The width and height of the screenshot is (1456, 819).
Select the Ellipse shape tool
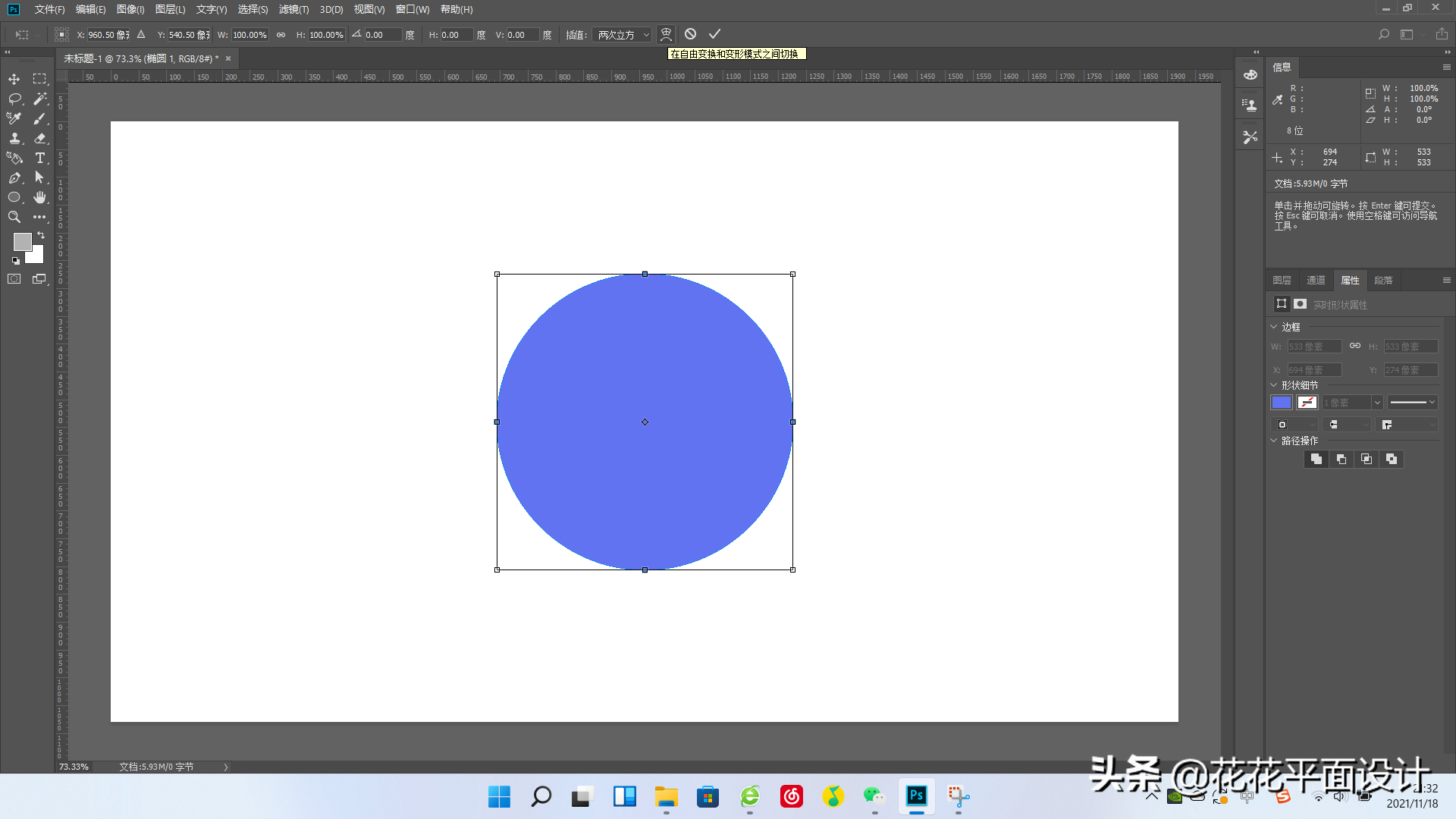coord(14,197)
